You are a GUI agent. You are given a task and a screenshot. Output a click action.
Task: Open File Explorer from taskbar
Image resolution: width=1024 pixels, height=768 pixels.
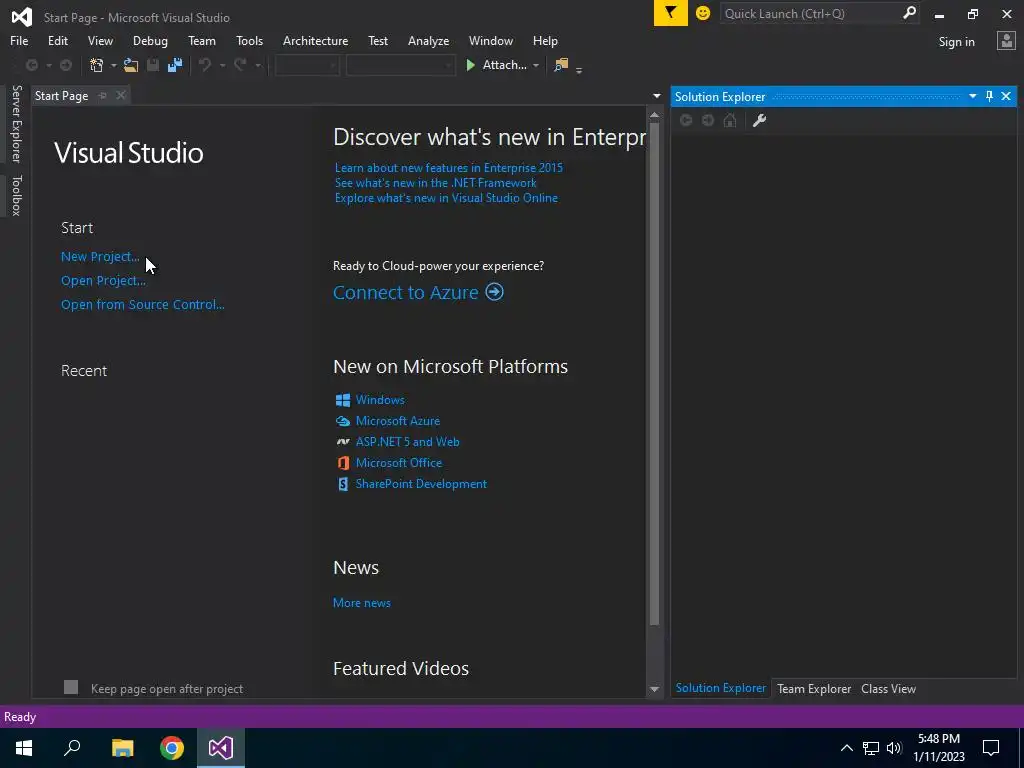[122, 748]
